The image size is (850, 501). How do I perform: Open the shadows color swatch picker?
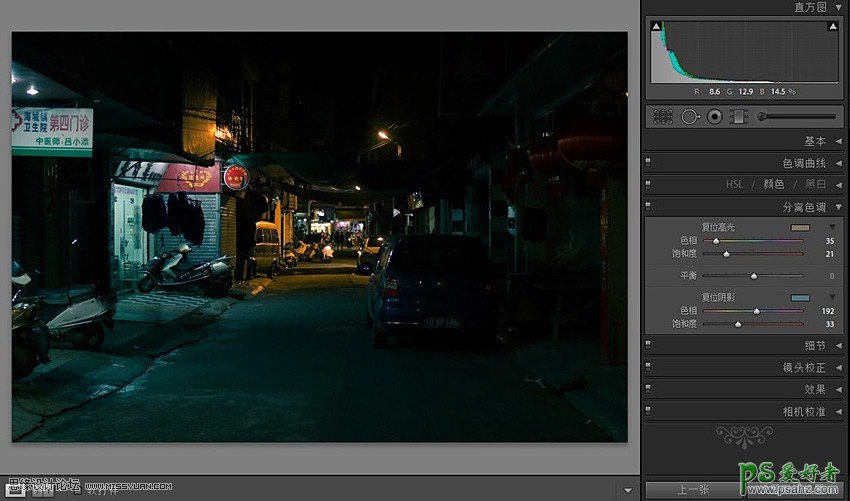coord(799,297)
